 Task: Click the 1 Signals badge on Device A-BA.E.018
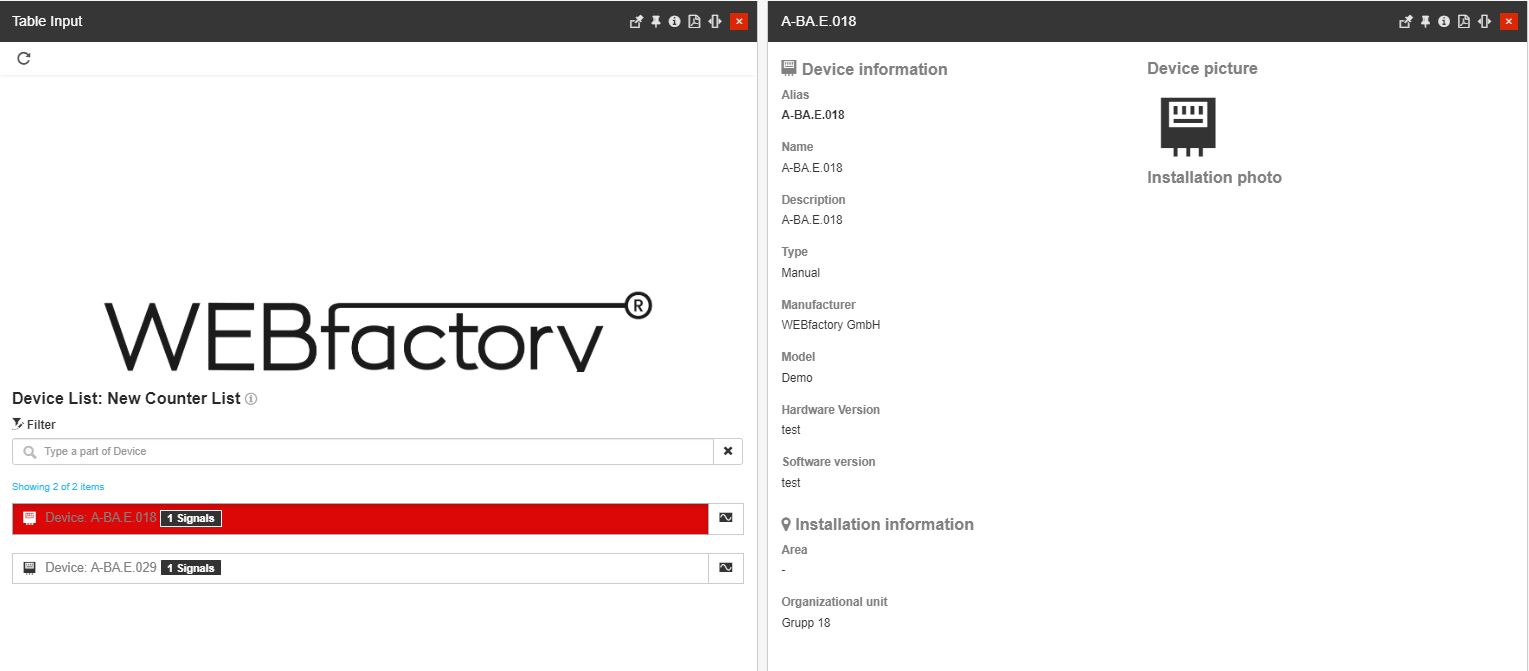[190, 518]
